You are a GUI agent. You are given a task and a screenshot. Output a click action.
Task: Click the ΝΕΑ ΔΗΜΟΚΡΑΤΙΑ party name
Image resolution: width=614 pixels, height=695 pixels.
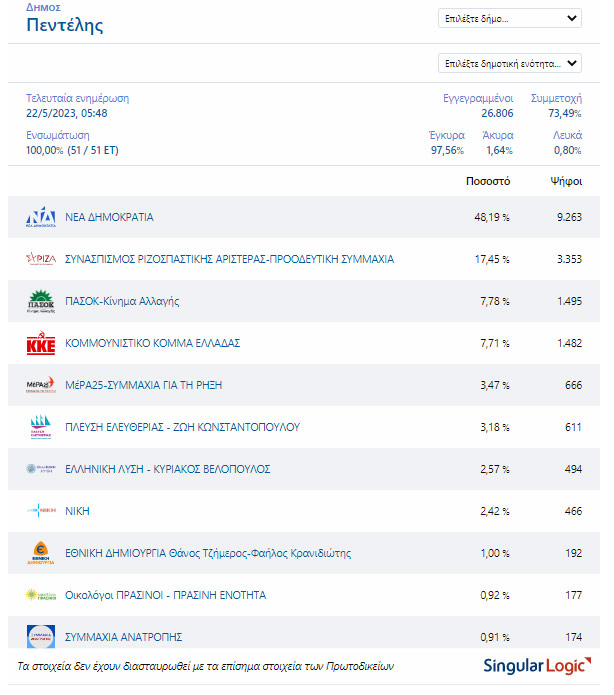109,217
